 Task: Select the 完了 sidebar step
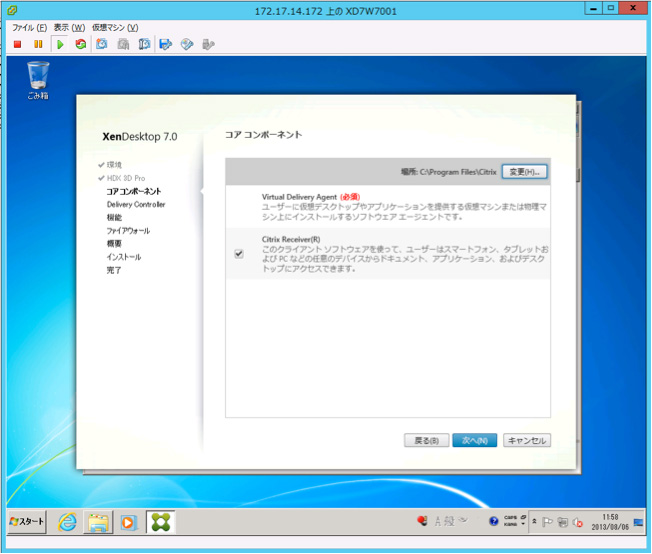coord(114,270)
